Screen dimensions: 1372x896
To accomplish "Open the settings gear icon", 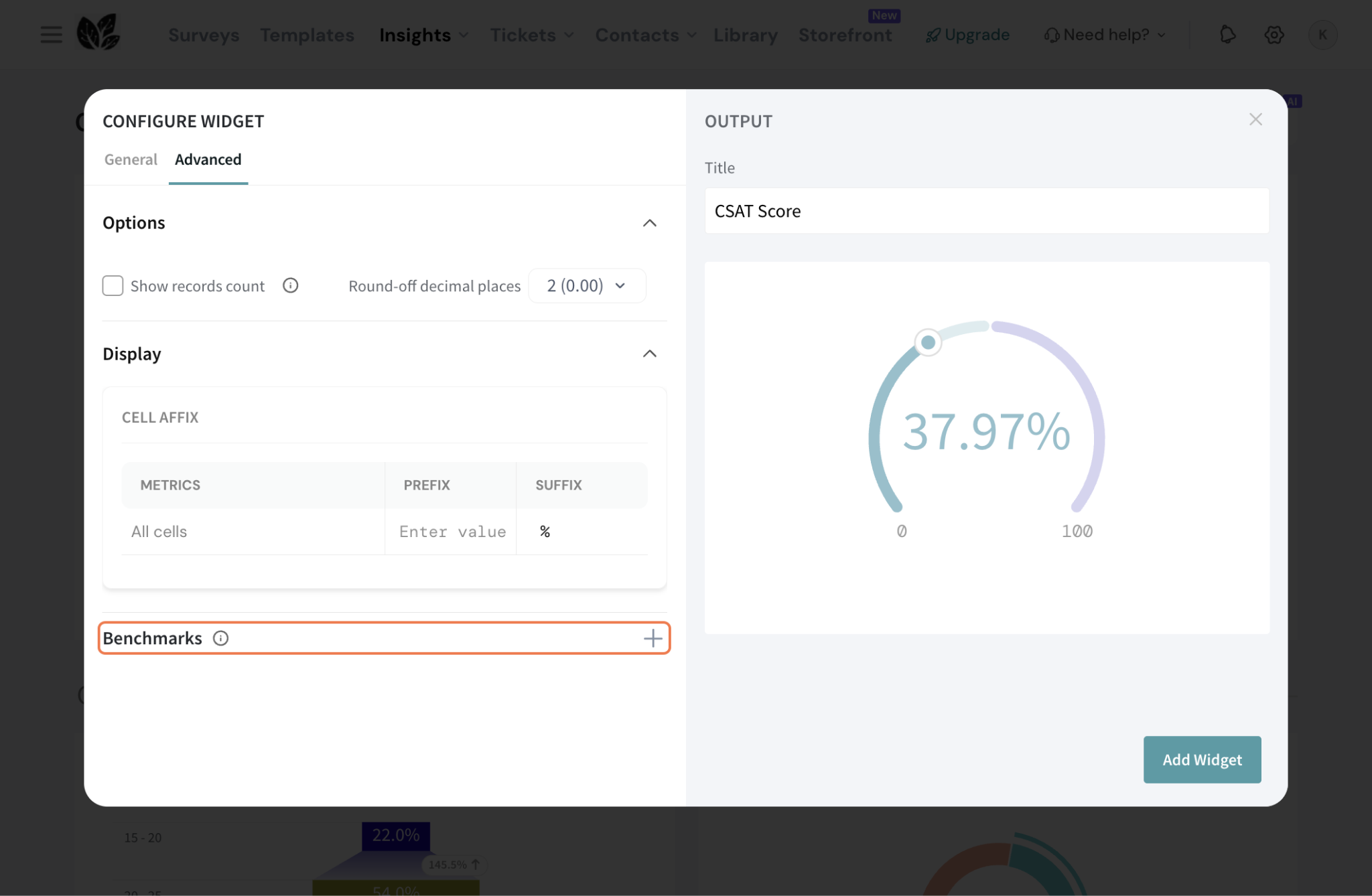I will pyautogui.click(x=1274, y=35).
